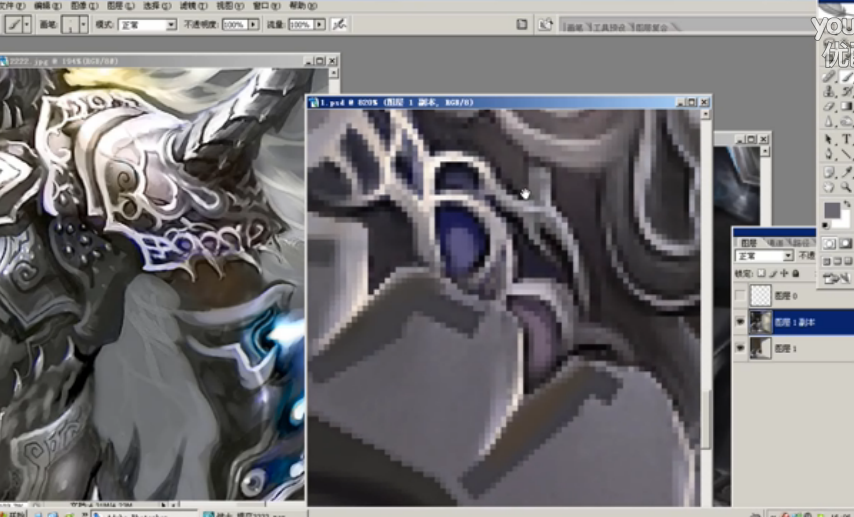Viewport: 854px width, 517px height.
Task: Switch to full screen with menu bar mode
Action: (838, 261)
